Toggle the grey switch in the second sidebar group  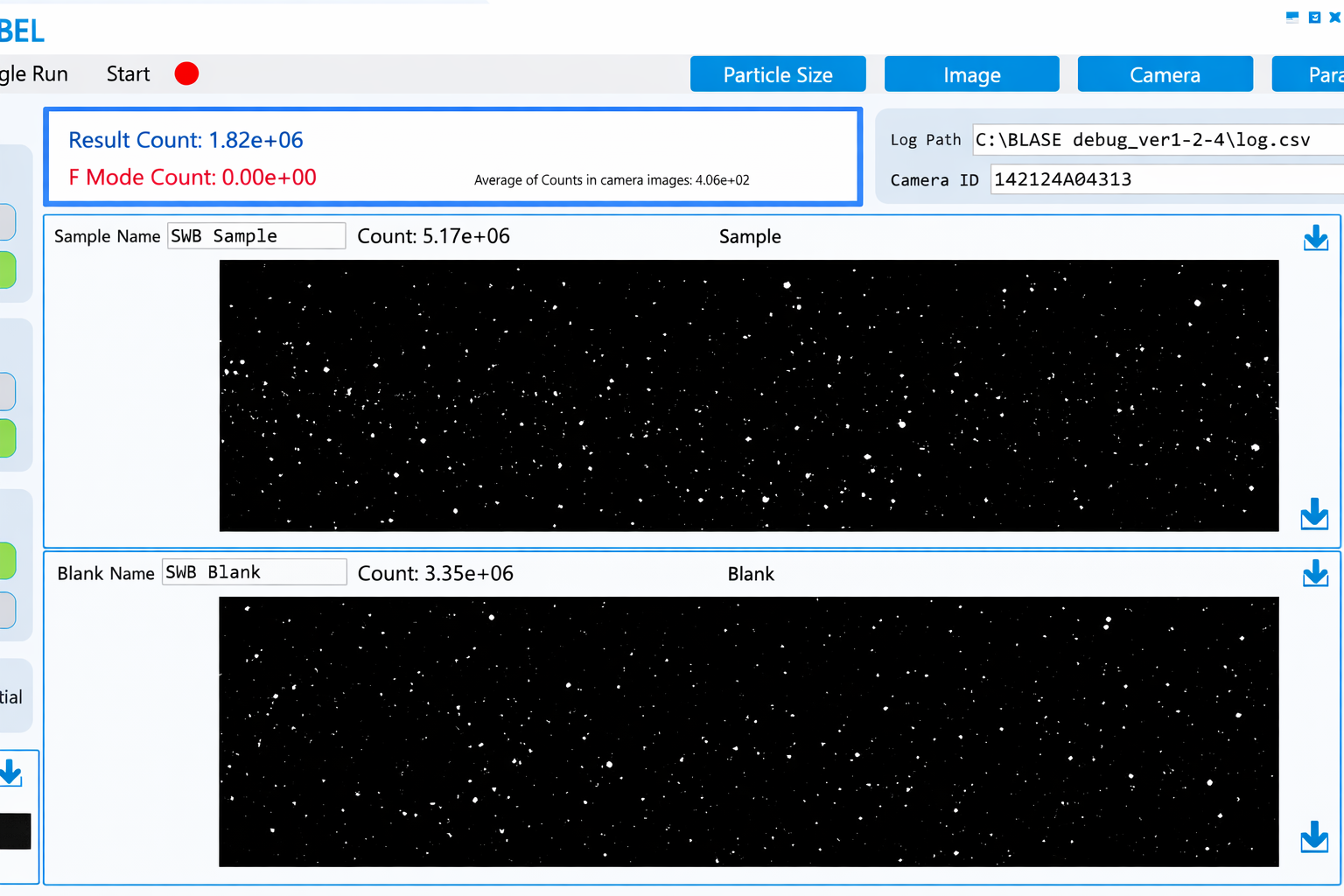click(7, 391)
